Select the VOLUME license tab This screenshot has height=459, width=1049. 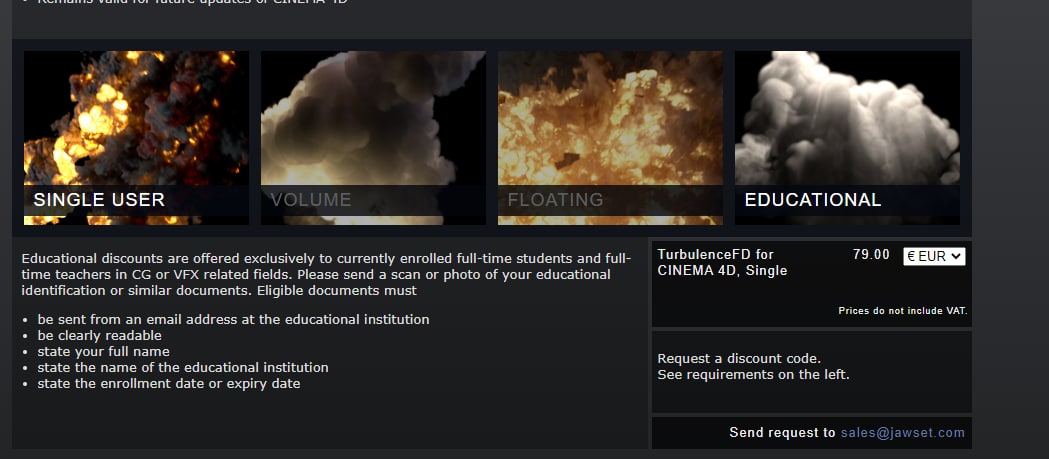[x=373, y=138]
